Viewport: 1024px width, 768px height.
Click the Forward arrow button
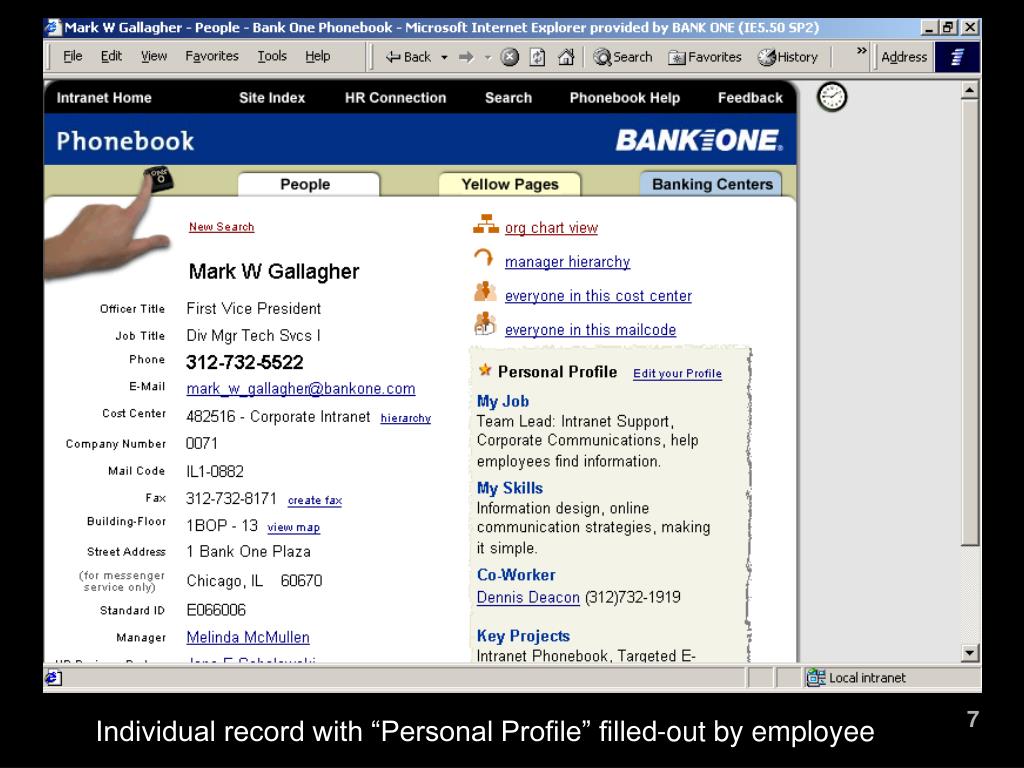coord(466,57)
